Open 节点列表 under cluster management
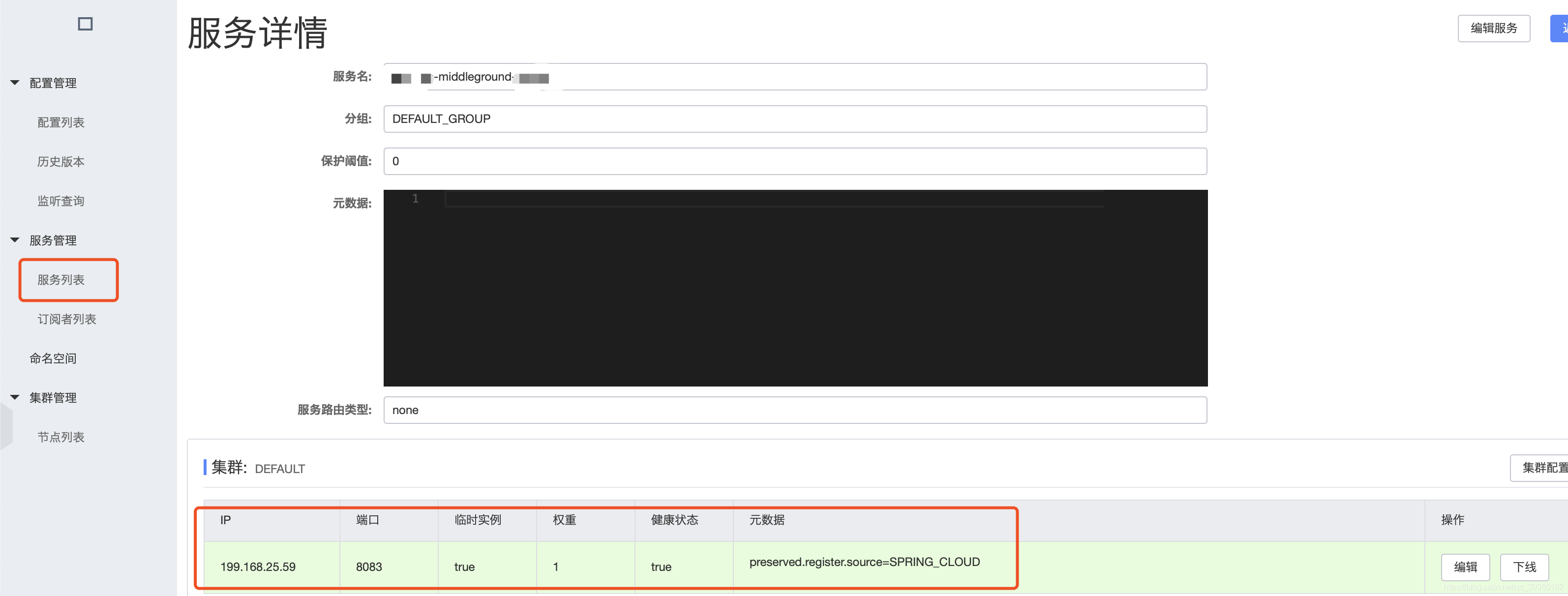1568x596 pixels. pyautogui.click(x=61, y=437)
